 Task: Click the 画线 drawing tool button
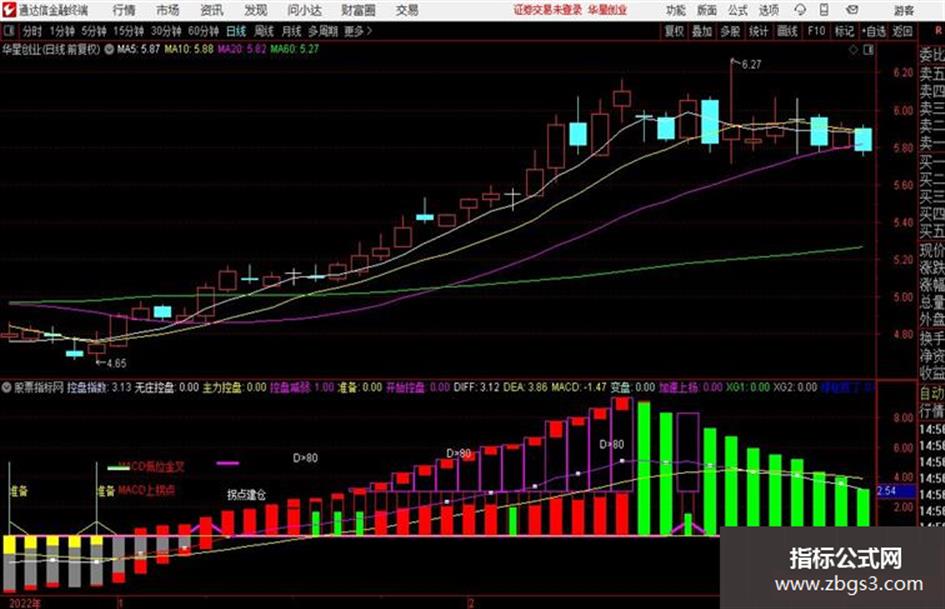coord(787,31)
